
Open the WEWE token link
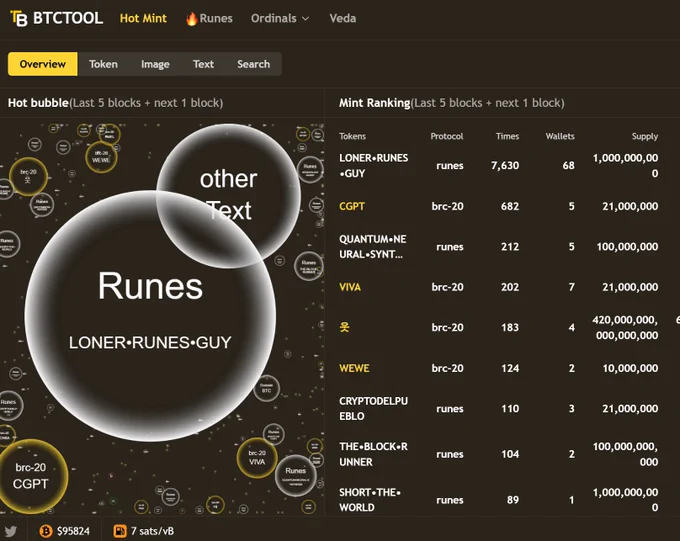click(x=354, y=368)
